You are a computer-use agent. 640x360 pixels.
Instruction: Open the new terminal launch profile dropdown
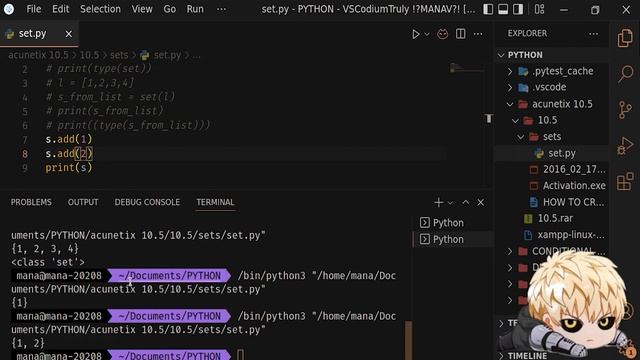450,202
